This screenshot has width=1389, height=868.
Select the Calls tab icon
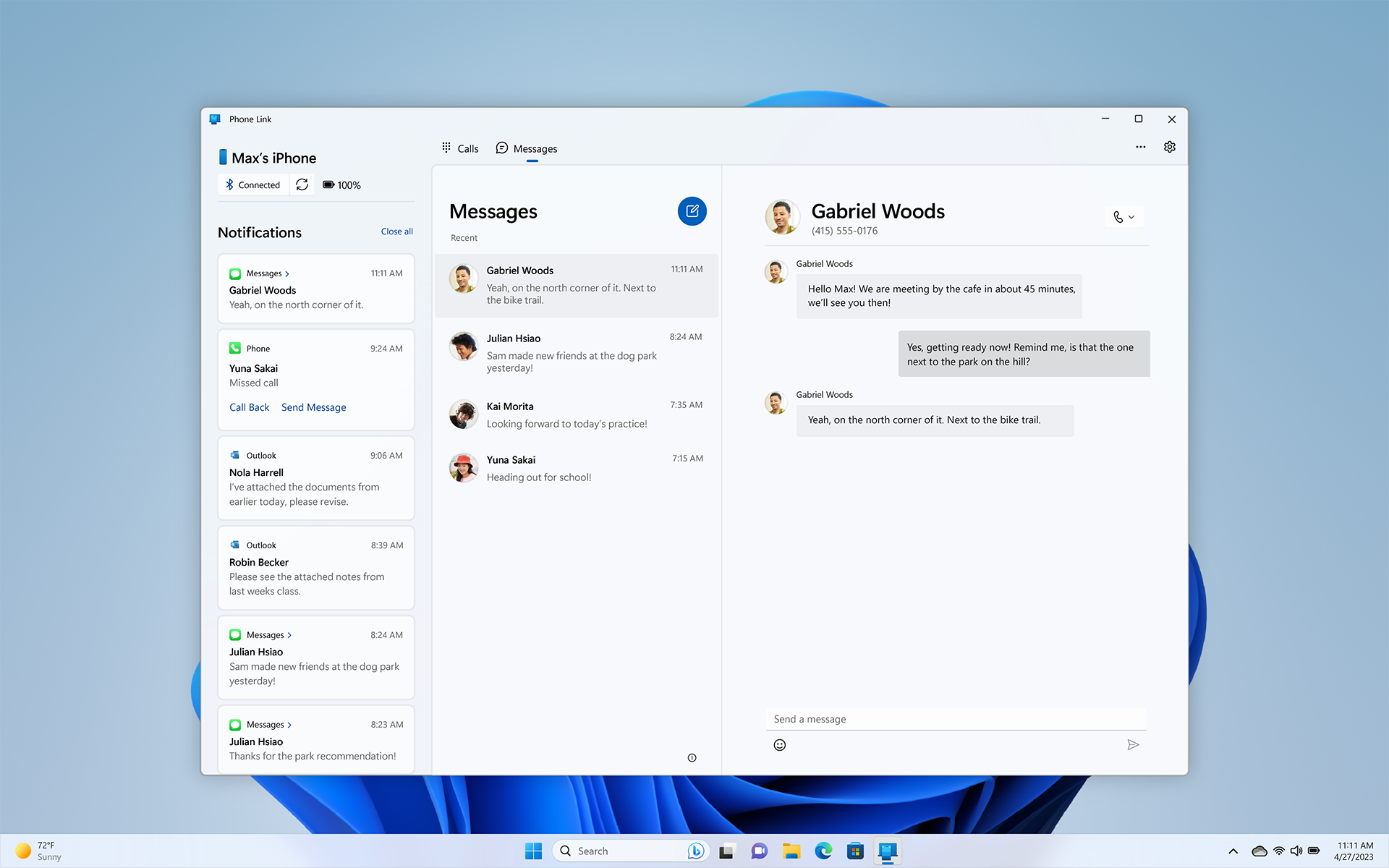(x=447, y=148)
